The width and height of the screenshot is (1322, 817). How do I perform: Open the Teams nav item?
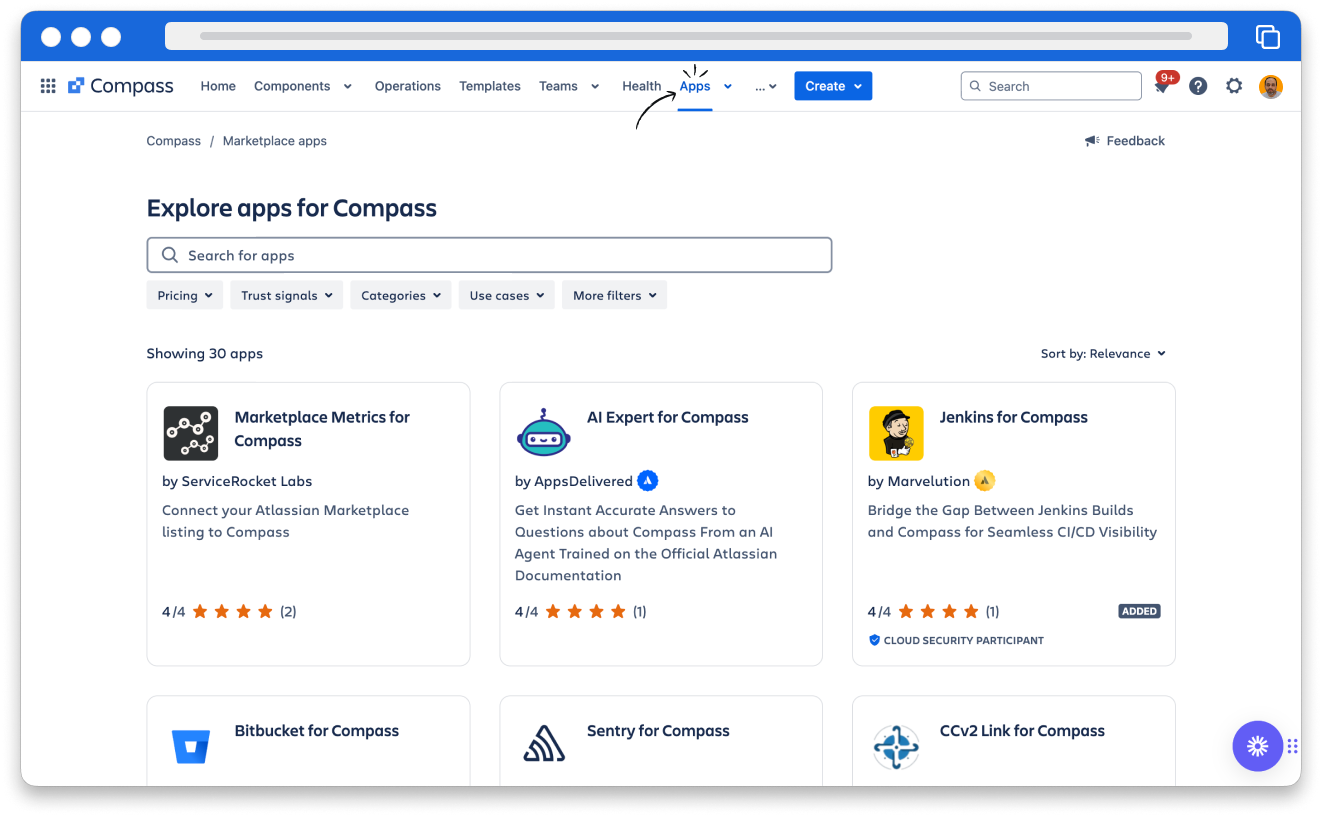click(x=558, y=86)
